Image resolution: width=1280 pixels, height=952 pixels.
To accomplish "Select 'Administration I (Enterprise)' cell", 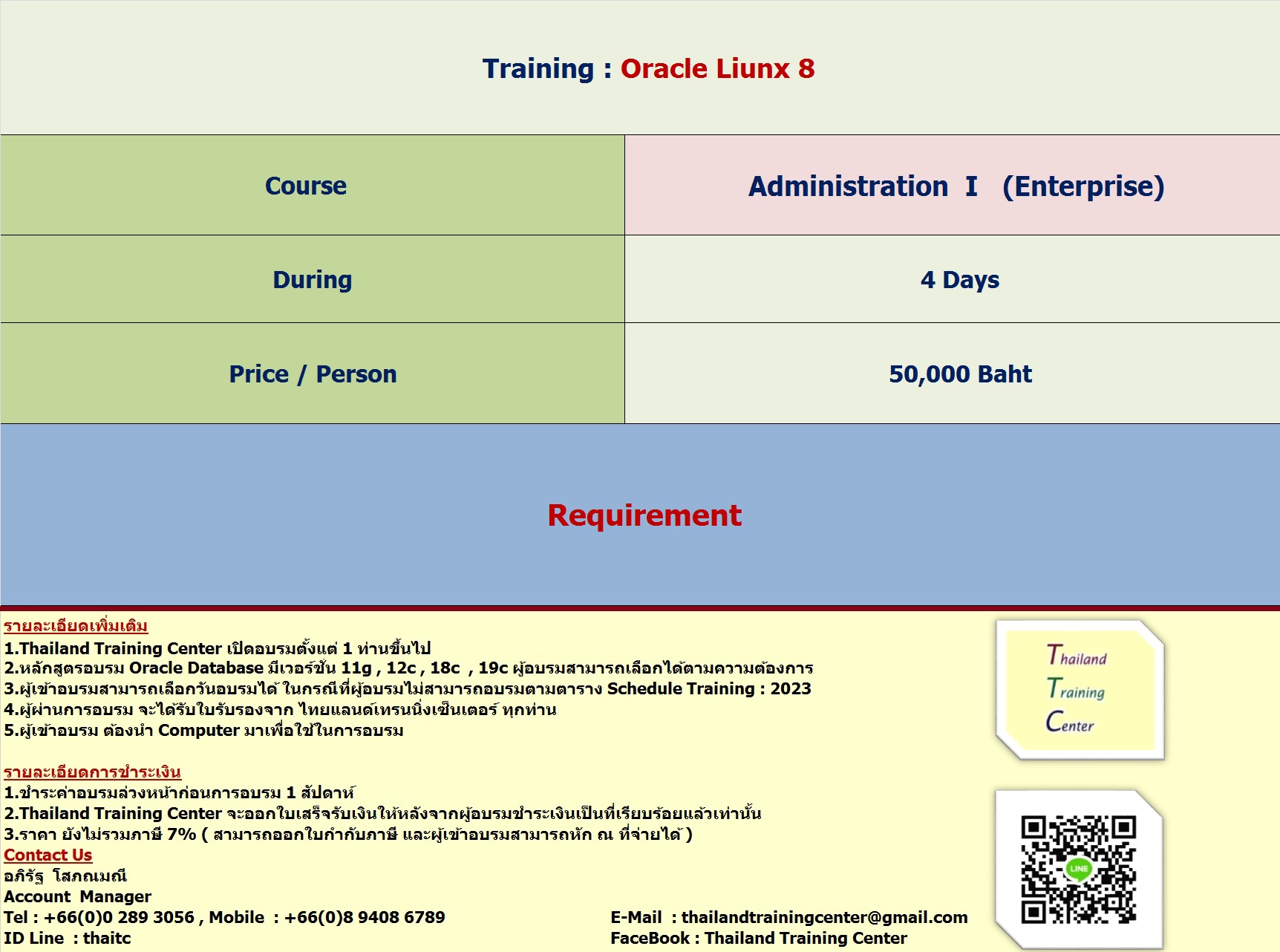I will click(x=953, y=185).
